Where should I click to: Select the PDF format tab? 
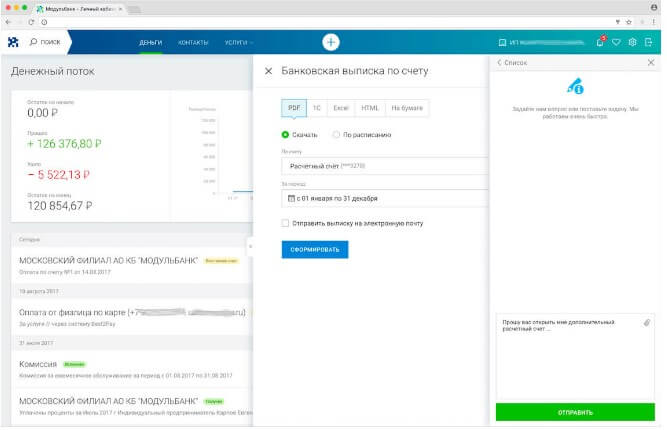(x=294, y=108)
